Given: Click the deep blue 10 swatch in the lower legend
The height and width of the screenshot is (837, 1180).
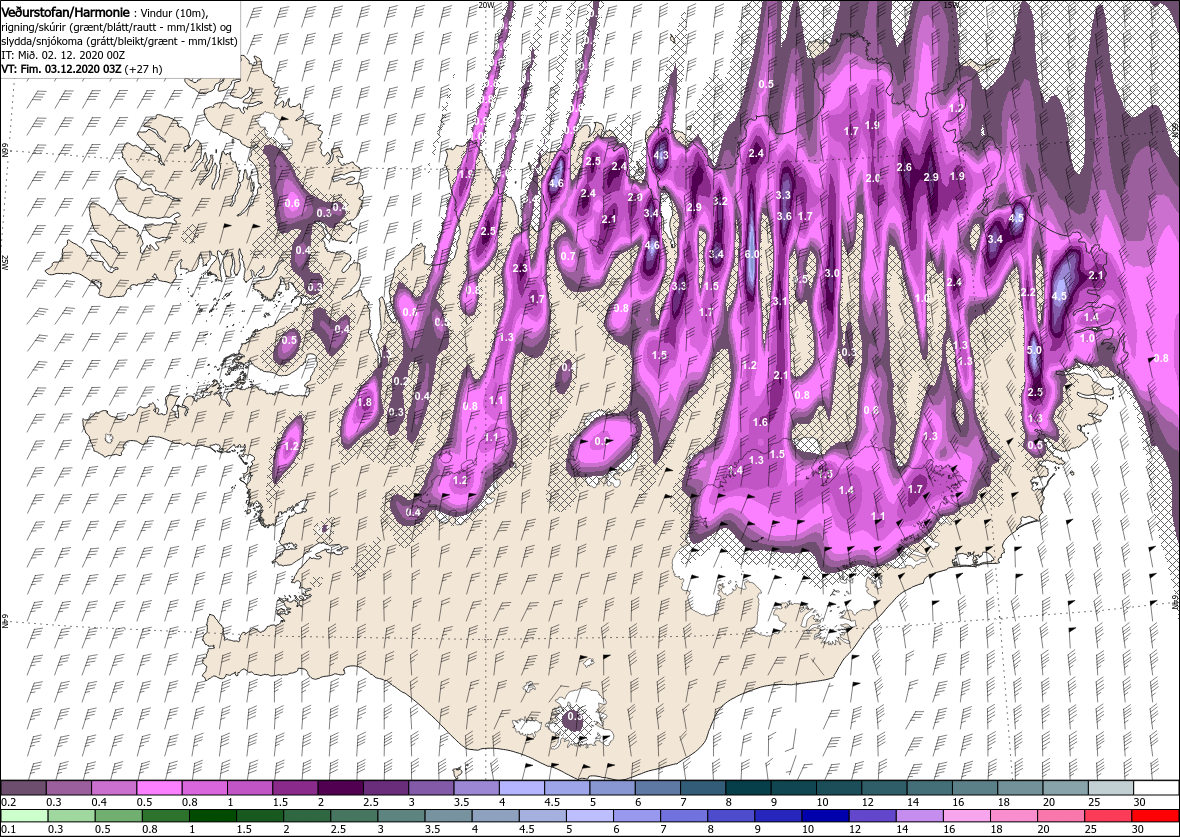Looking at the screenshot, I should (x=826, y=816).
